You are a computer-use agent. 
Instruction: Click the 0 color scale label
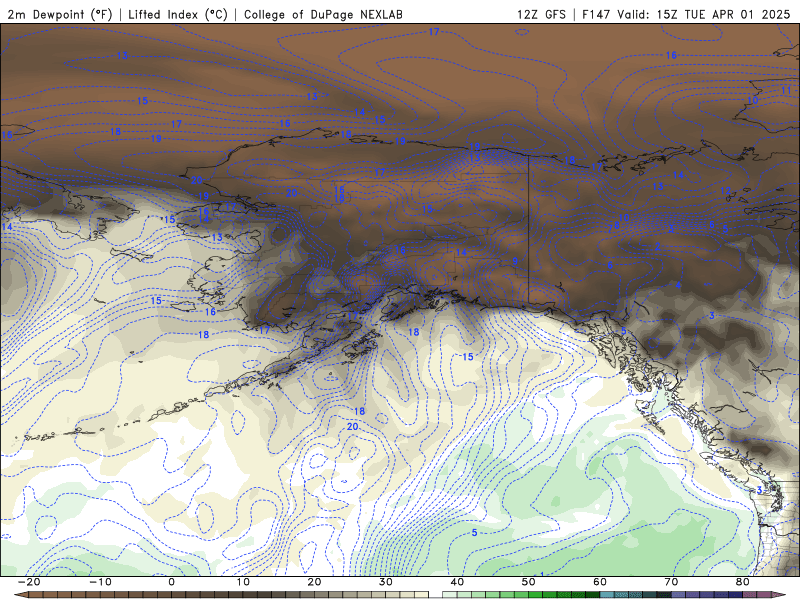pyautogui.click(x=171, y=582)
